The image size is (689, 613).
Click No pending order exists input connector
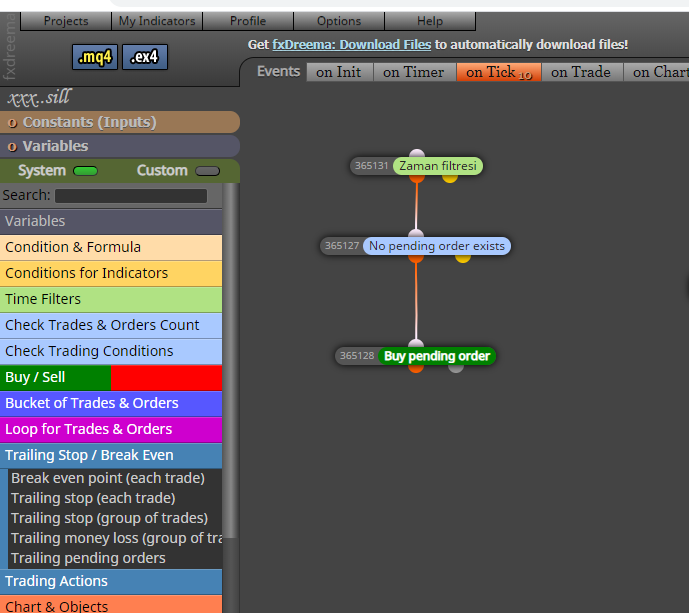416,233
